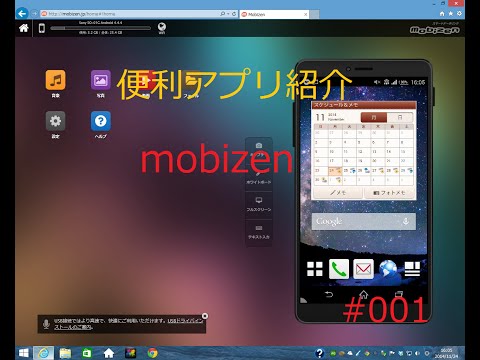Open the news widget icon in phone dock
480x360 pixels.
[x=412, y=269]
